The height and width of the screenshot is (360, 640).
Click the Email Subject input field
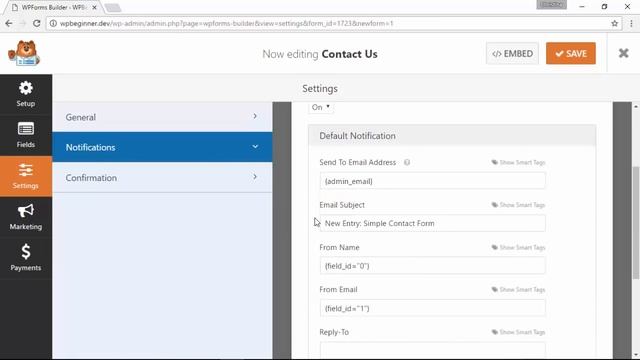point(432,223)
